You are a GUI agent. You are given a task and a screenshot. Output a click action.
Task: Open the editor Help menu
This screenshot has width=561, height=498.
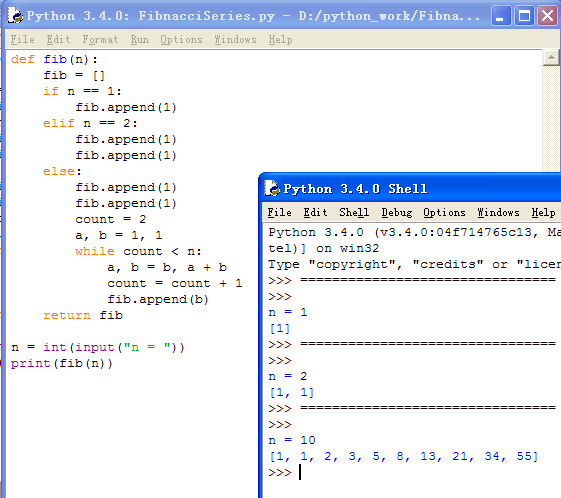(280, 39)
